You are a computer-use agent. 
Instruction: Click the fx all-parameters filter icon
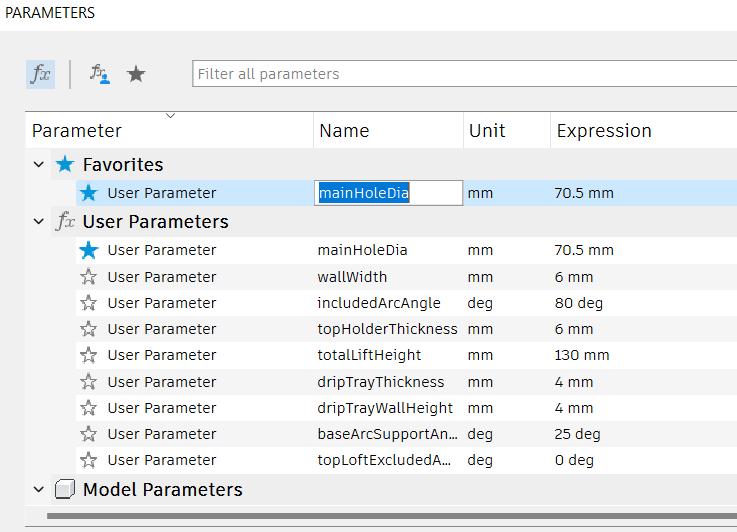click(x=40, y=74)
